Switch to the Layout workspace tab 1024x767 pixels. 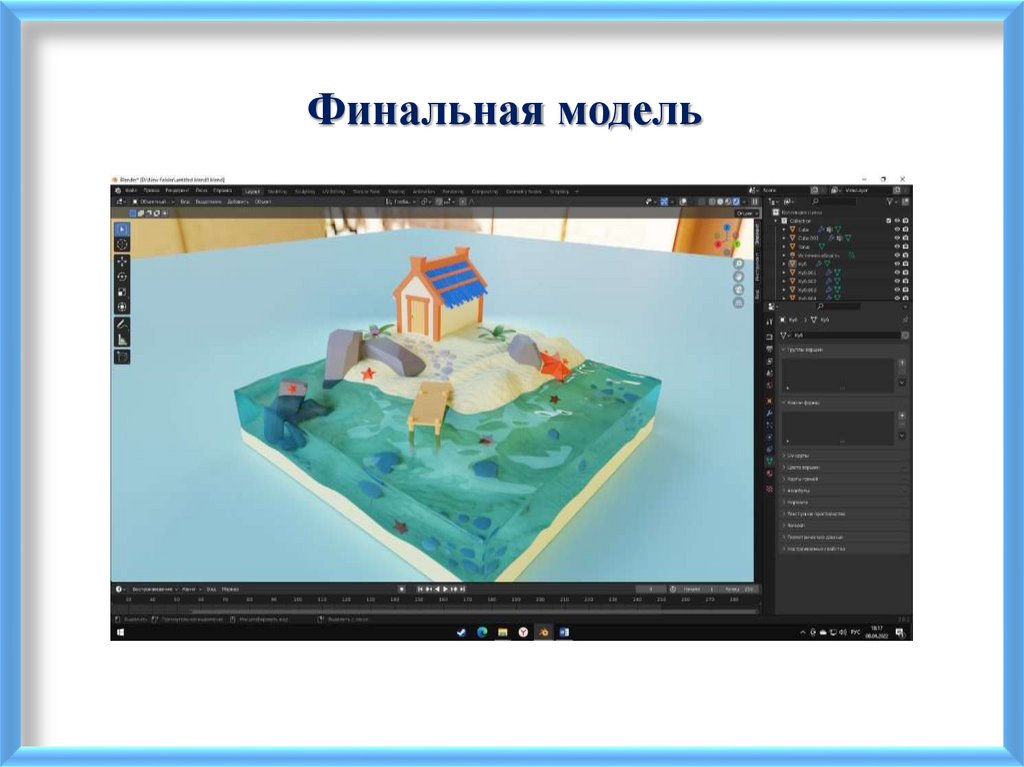(253, 191)
